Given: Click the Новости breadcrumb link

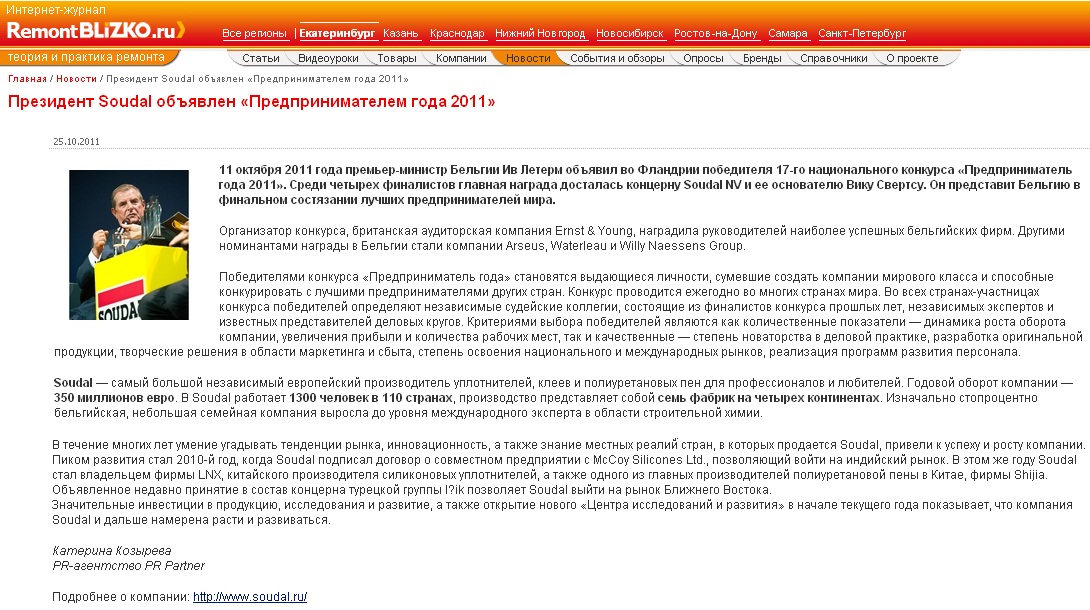Looking at the screenshot, I should point(76,79).
